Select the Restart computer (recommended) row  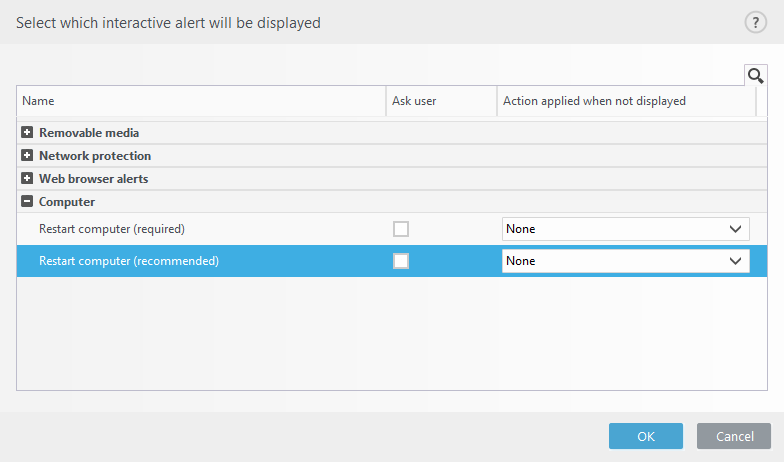click(392, 261)
